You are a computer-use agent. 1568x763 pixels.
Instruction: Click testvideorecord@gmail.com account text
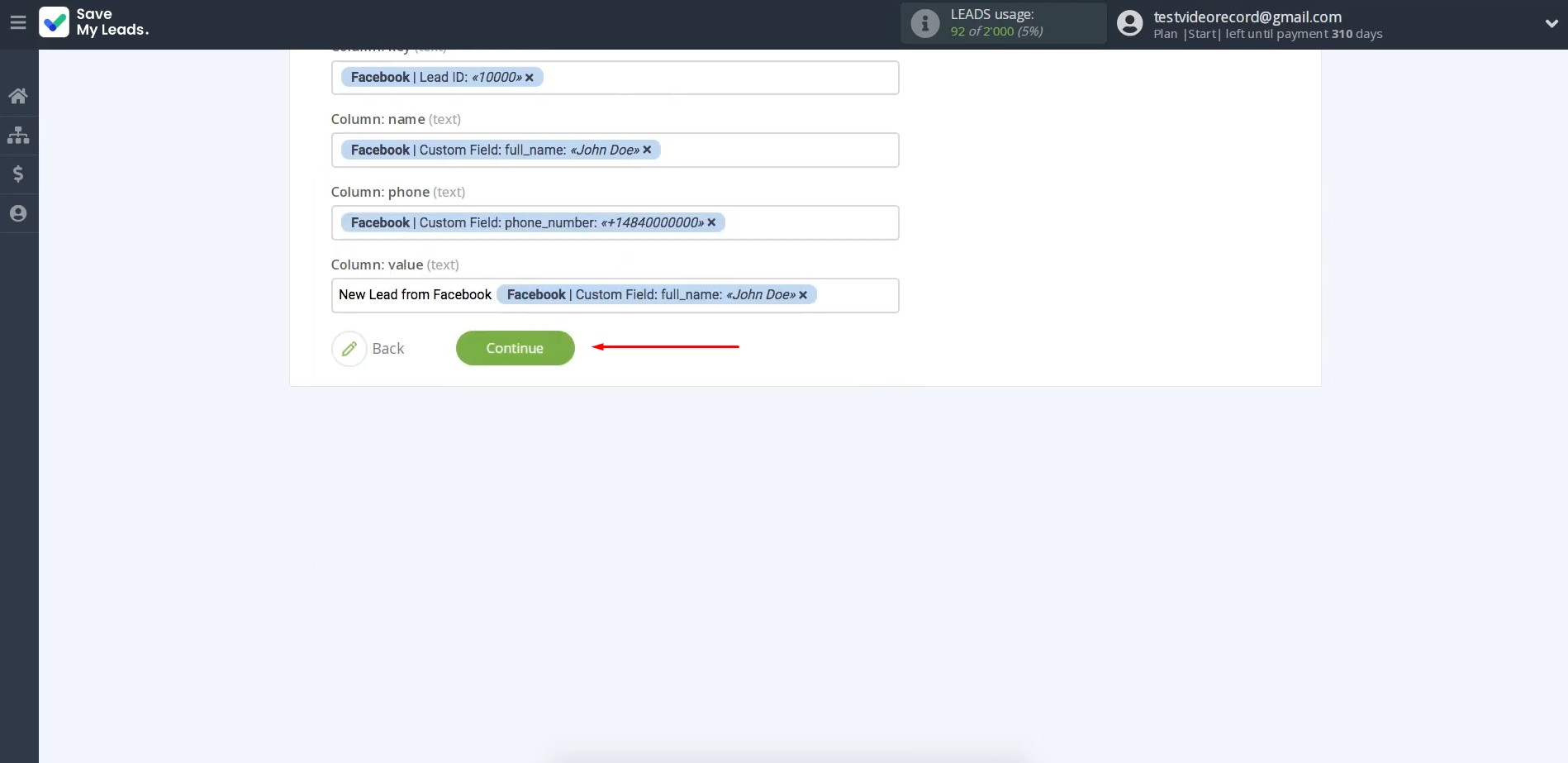tap(1247, 17)
